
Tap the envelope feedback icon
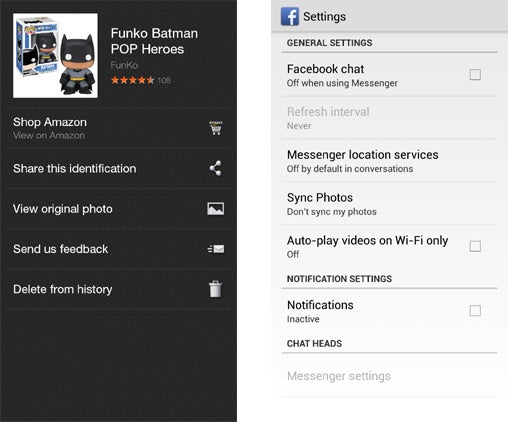216,249
